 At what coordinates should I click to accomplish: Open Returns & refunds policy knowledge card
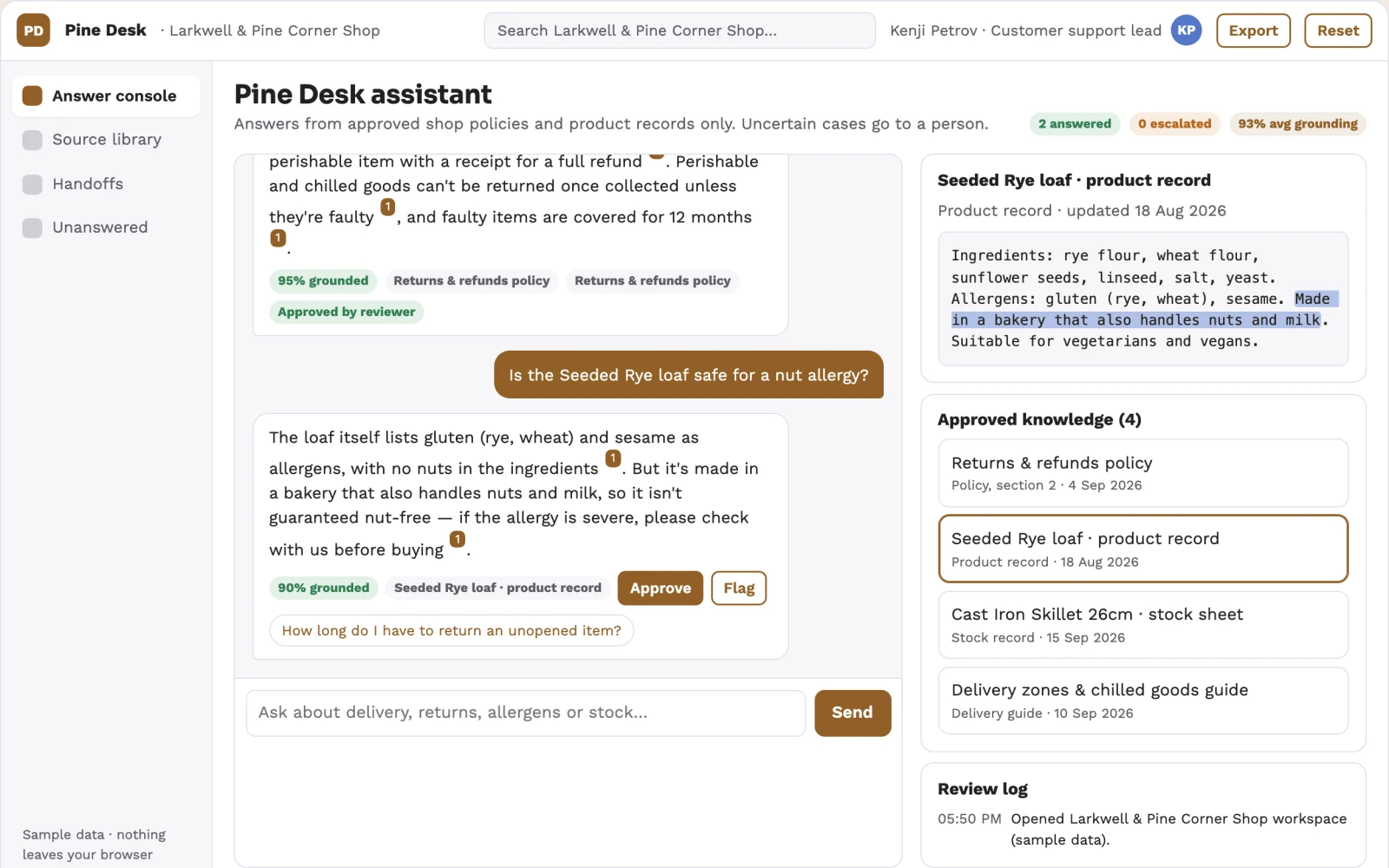click(1143, 473)
